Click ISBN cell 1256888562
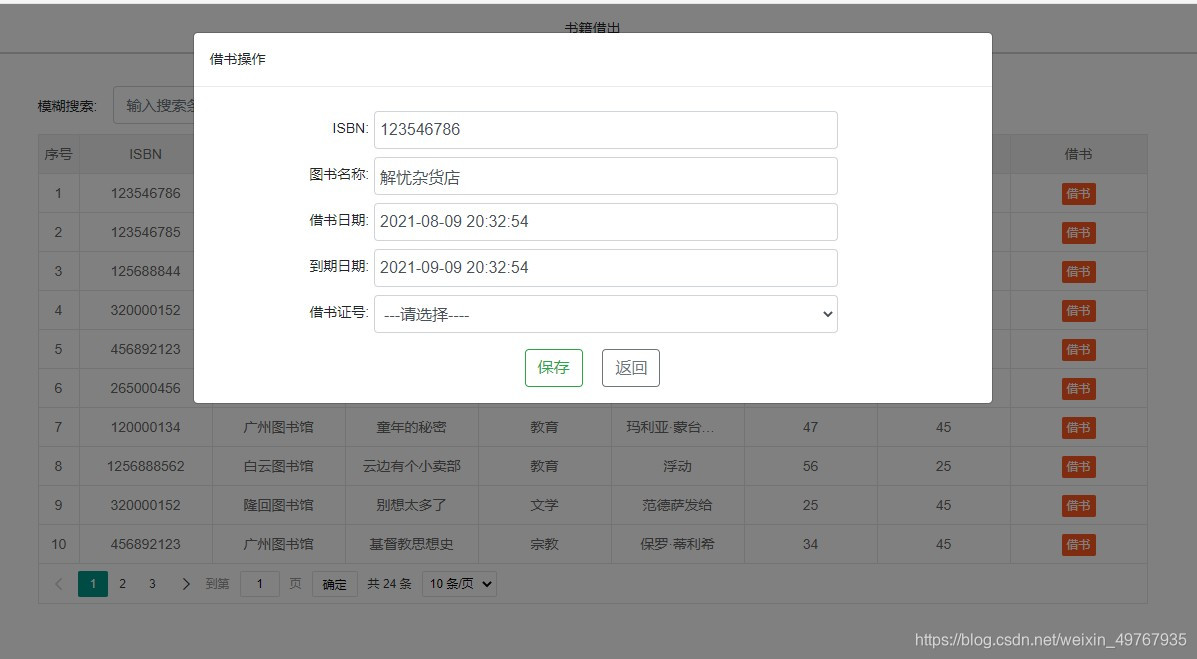The image size is (1197, 659). point(146,467)
